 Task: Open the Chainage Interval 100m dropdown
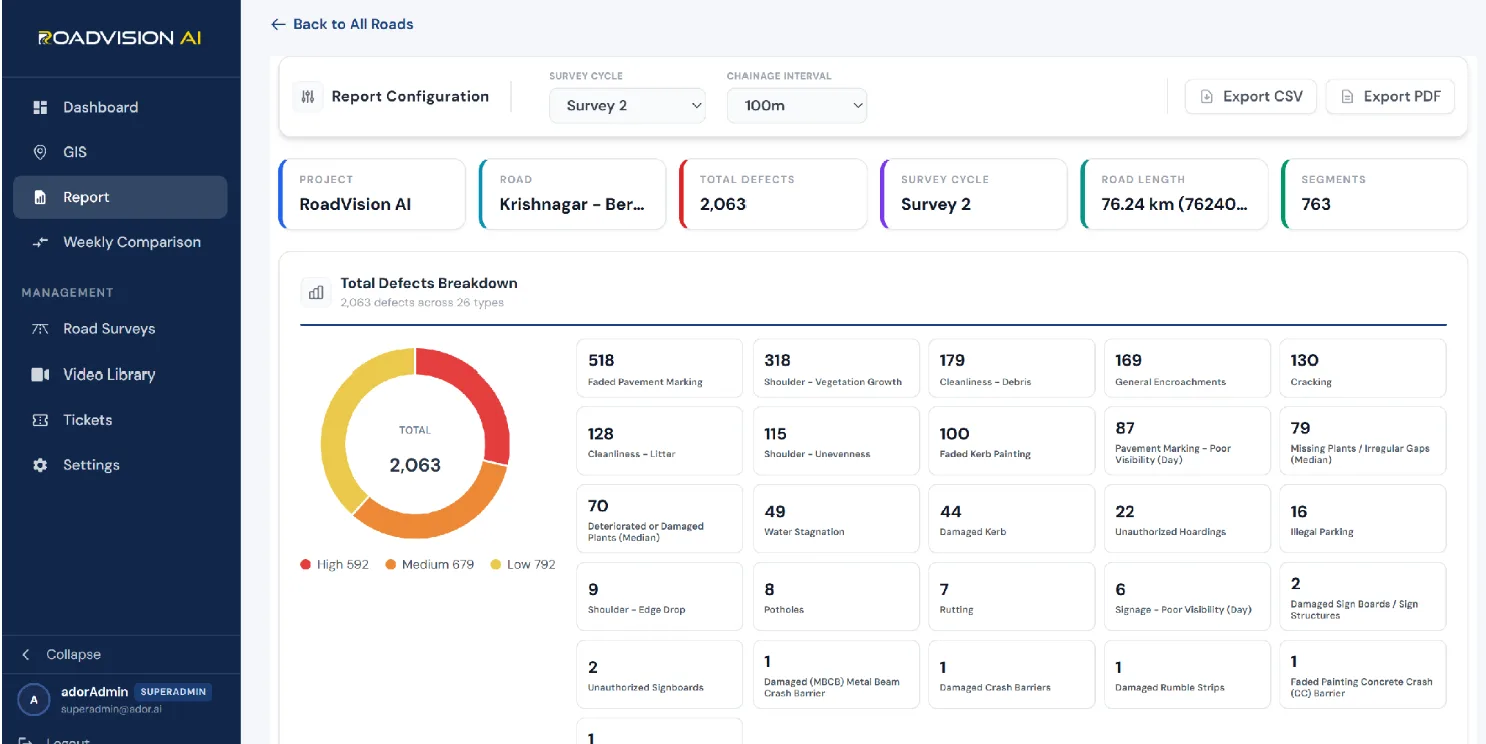coord(796,106)
